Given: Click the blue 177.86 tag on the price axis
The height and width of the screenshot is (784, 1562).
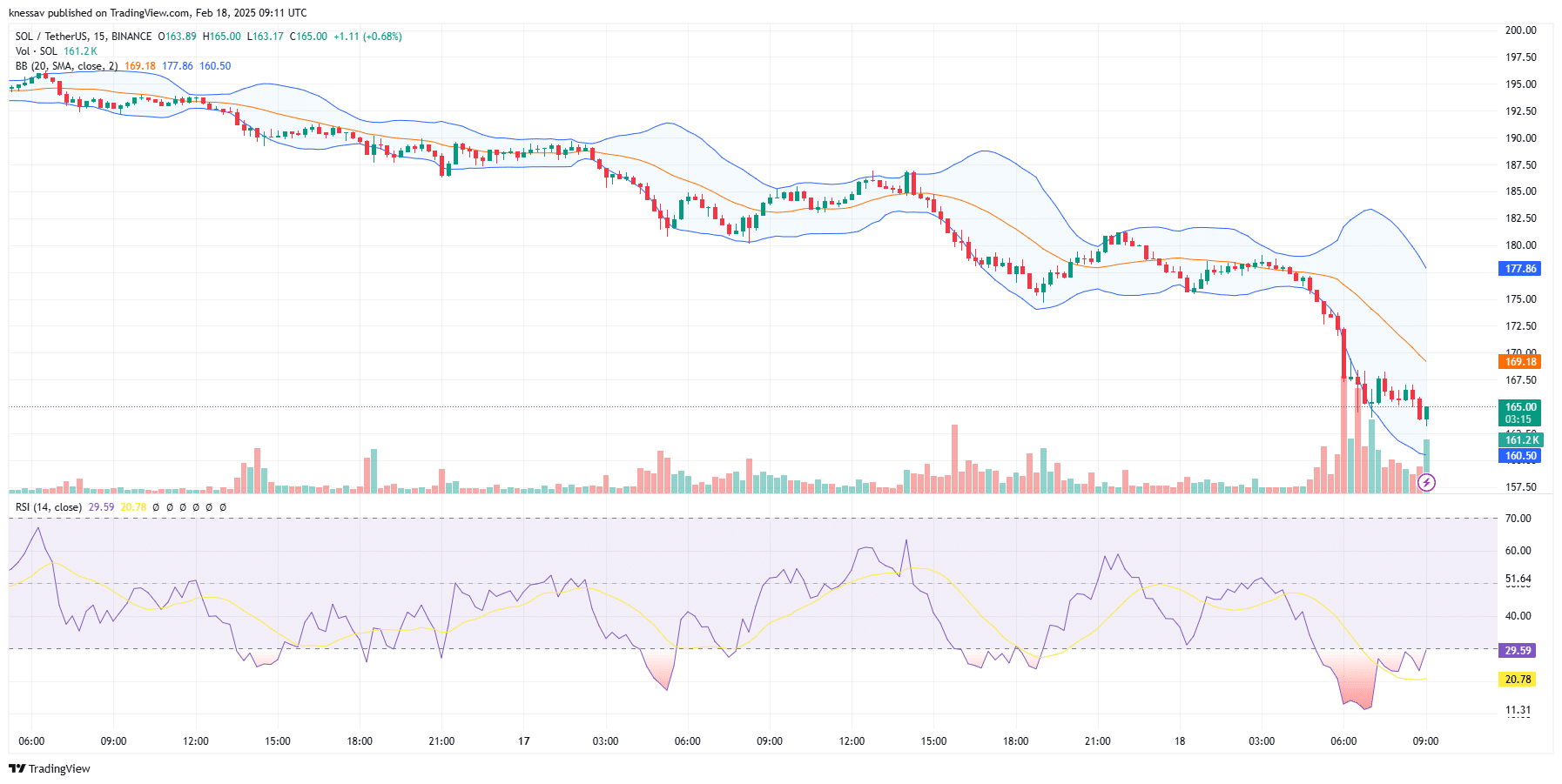Looking at the screenshot, I should (x=1520, y=269).
